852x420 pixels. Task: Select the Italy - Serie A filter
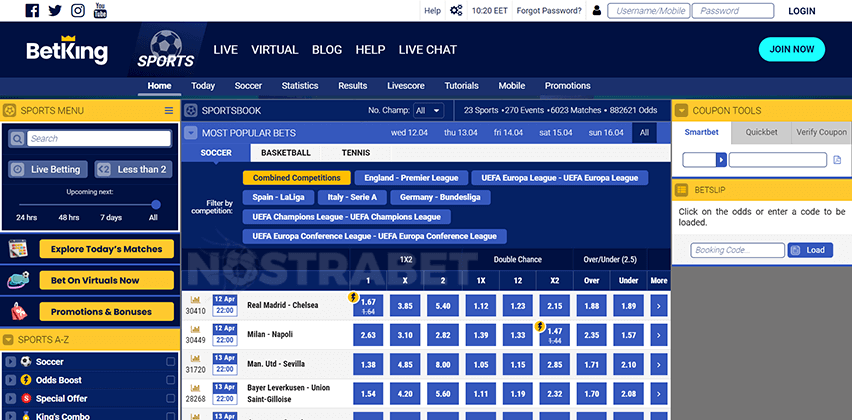click(x=352, y=197)
